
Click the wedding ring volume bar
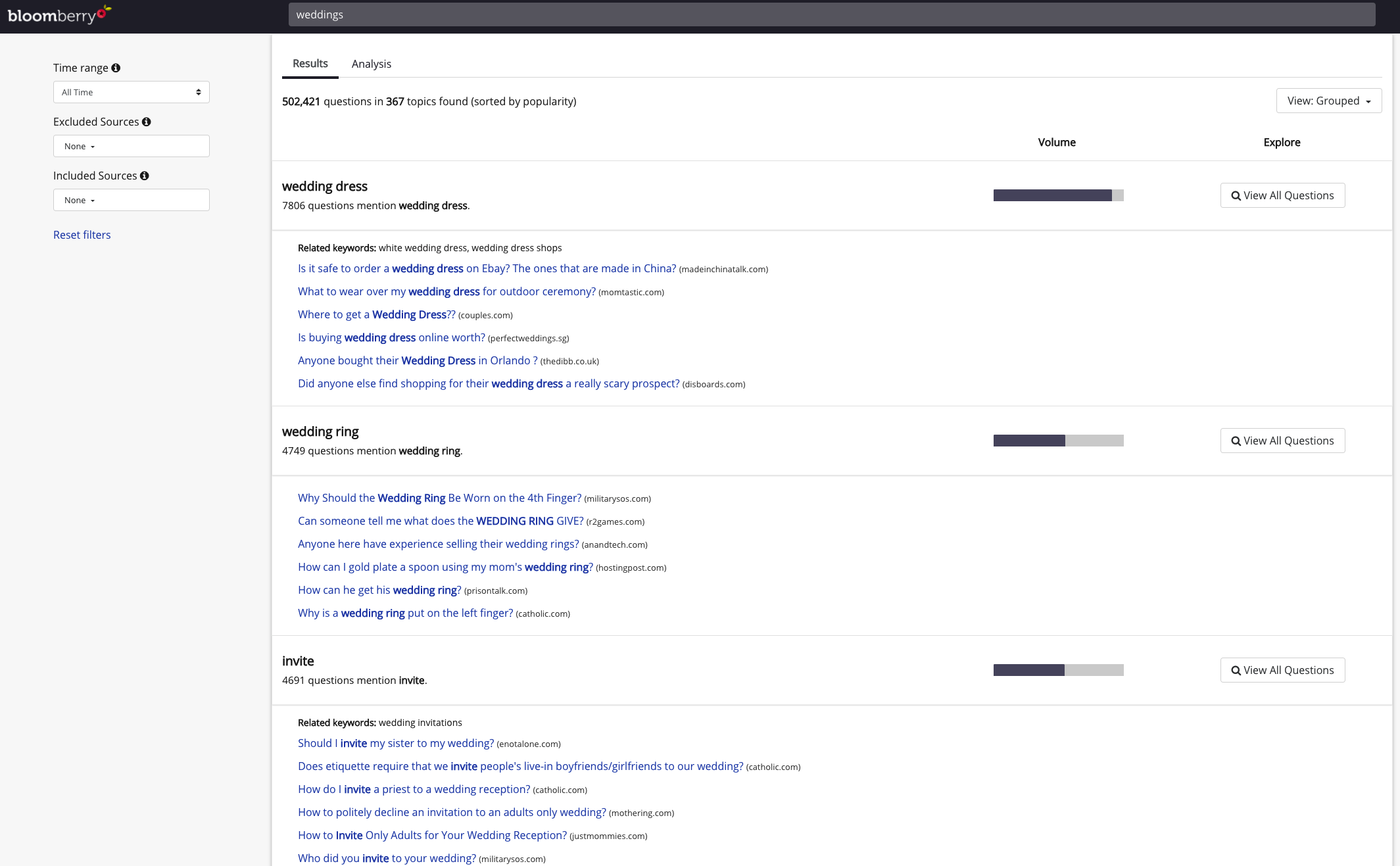point(1058,441)
